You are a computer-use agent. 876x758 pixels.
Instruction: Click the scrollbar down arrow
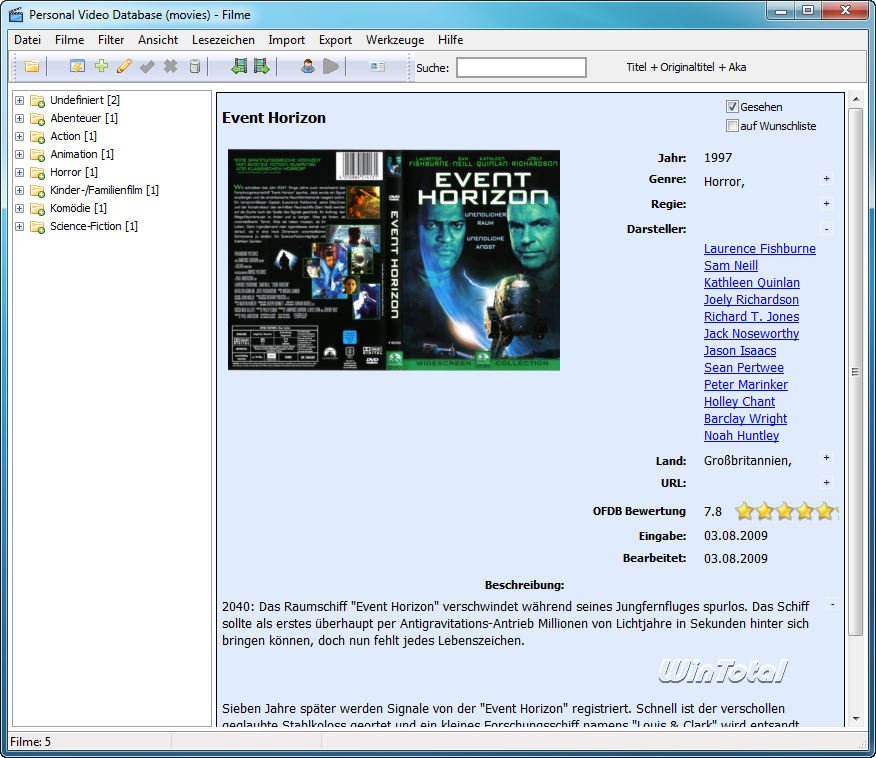point(856,719)
